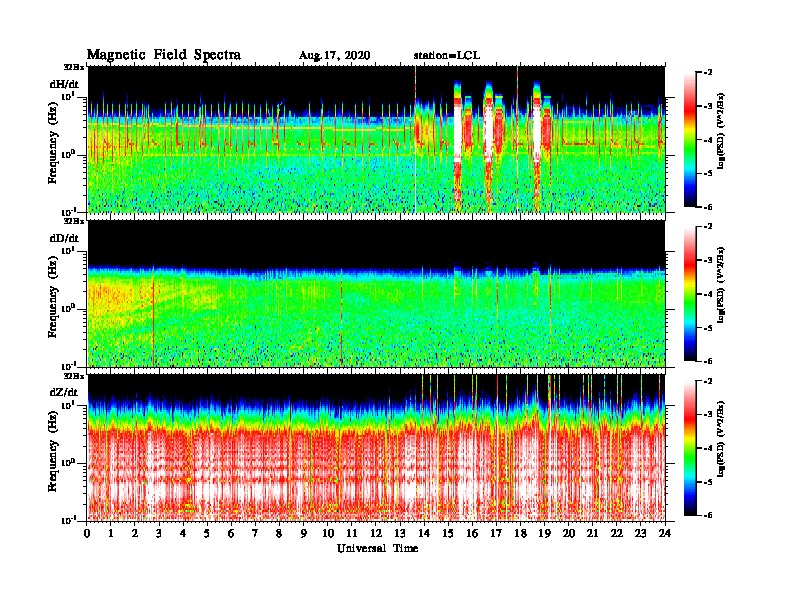792x612 pixels.
Task: Click the "-5" value on dZ/dt color scale
Action: tap(708, 482)
